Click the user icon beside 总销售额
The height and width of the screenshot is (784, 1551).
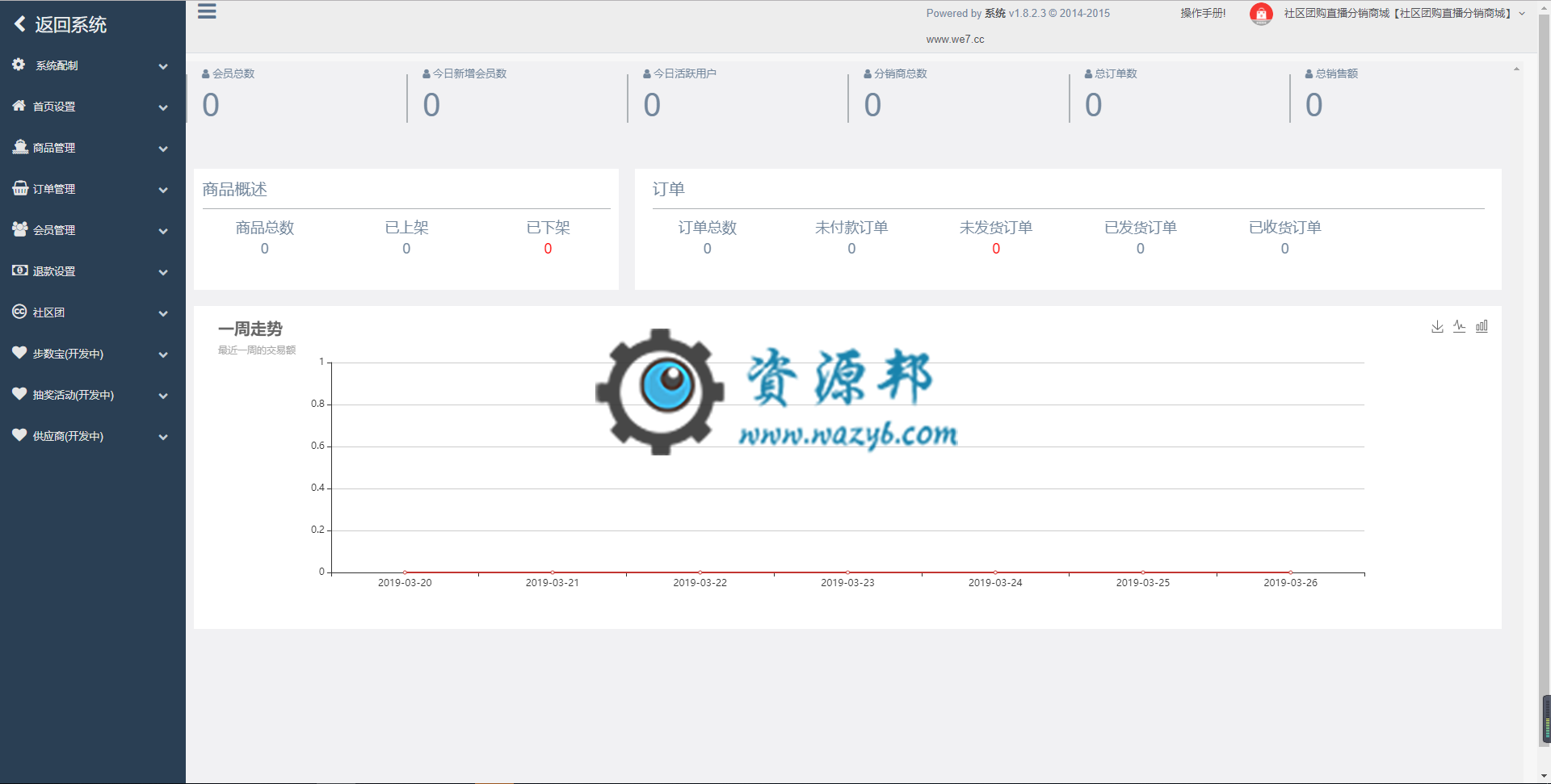(x=1309, y=73)
